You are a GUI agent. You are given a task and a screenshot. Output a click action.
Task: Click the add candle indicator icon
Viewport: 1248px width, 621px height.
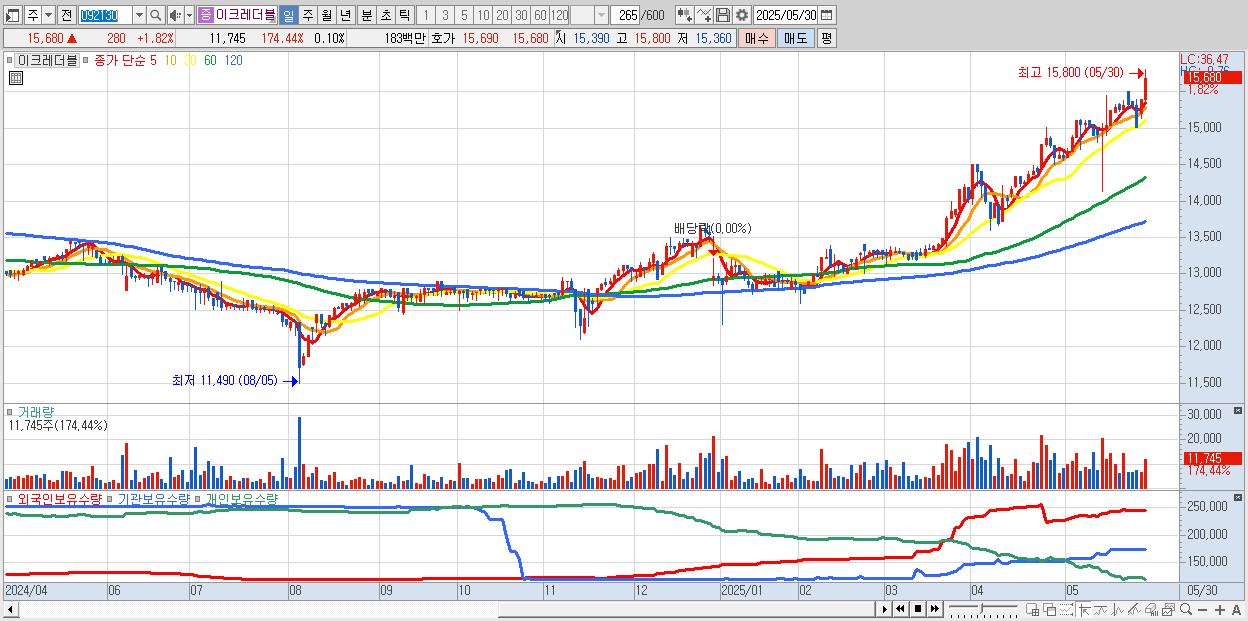(x=684, y=15)
